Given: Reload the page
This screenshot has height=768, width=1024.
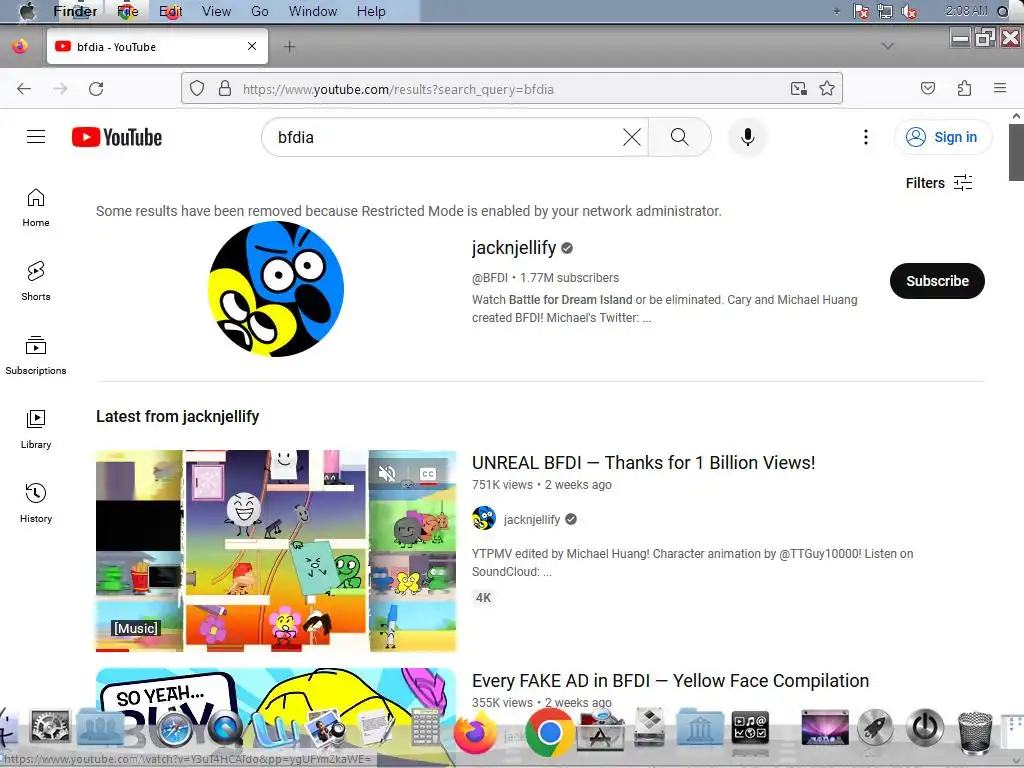Looking at the screenshot, I should click(x=96, y=89).
